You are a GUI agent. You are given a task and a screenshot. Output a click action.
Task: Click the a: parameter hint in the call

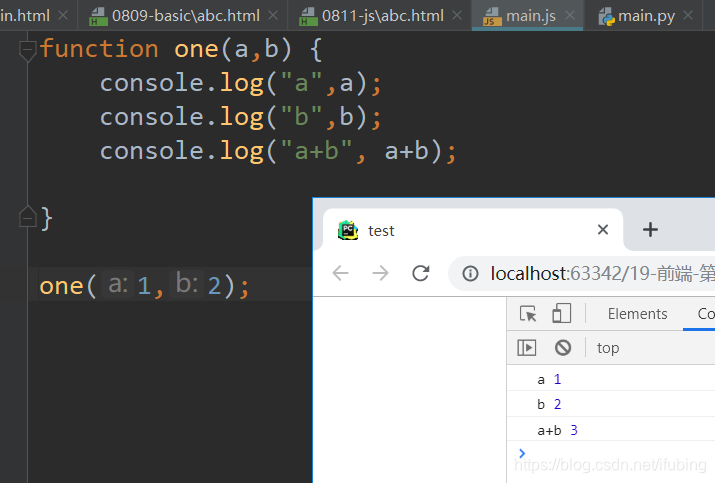pyautogui.click(x=118, y=285)
